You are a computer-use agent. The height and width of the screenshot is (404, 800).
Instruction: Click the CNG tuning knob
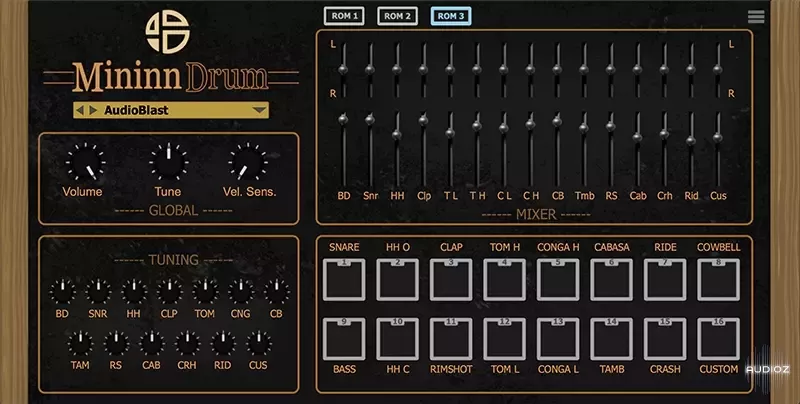241,292
